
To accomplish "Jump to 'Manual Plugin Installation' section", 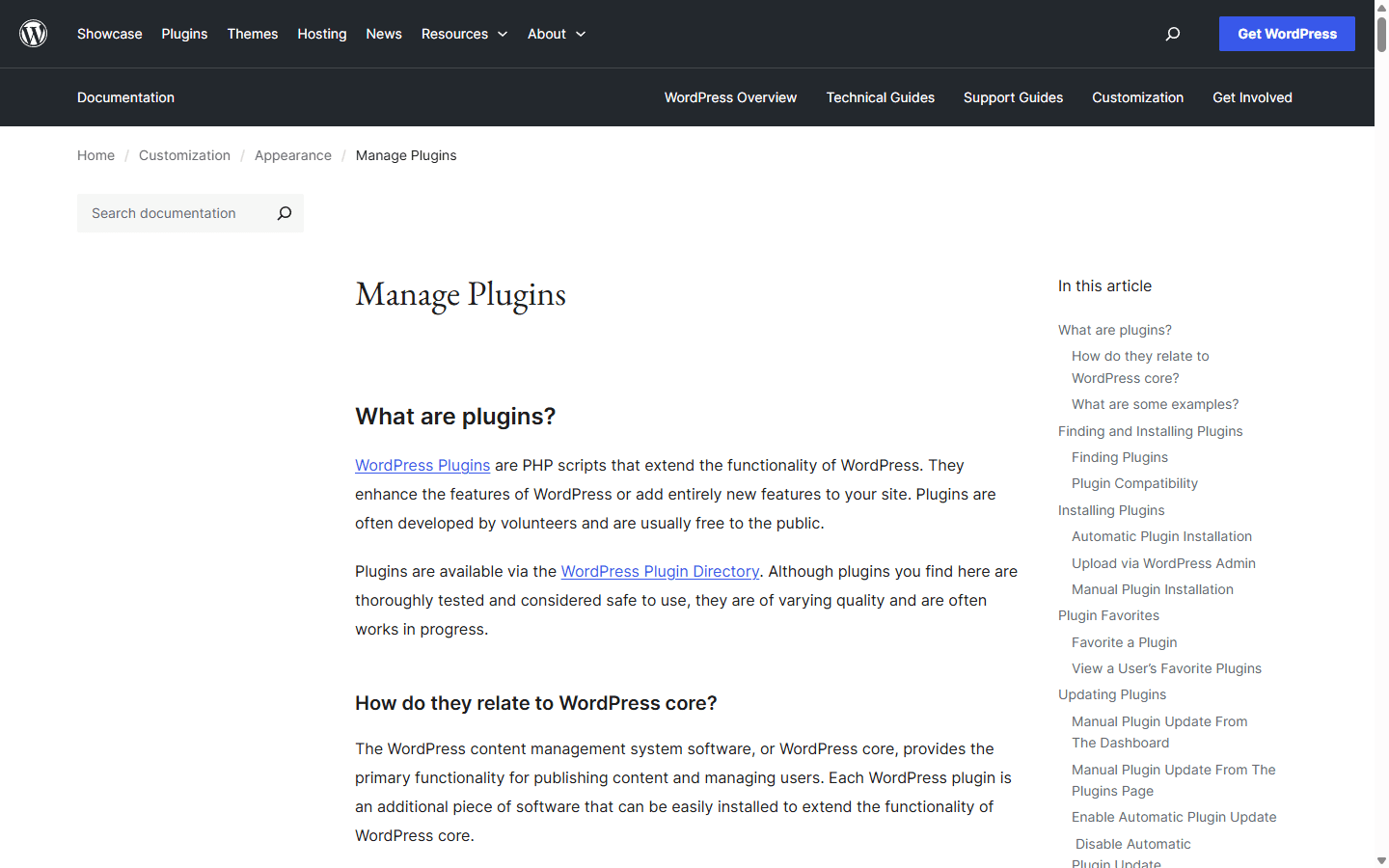I will point(1153,589).
